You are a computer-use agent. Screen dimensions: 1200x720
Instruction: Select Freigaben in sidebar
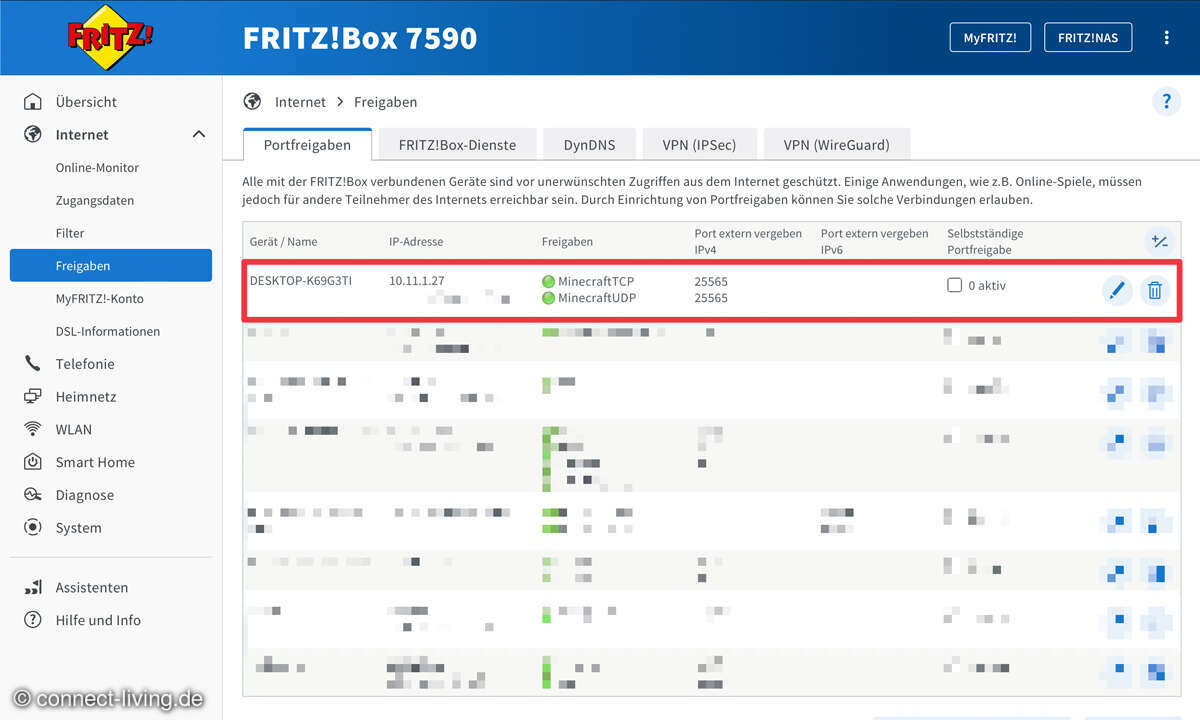111,265
